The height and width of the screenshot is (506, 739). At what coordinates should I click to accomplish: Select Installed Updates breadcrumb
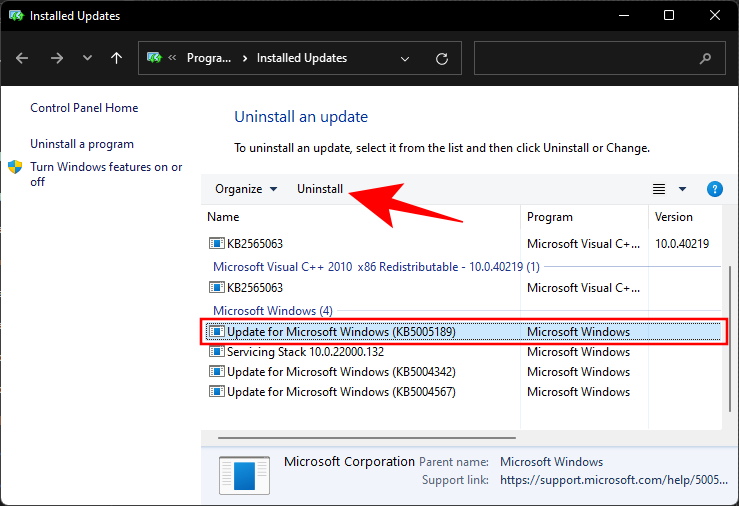[x=302, y=58]
